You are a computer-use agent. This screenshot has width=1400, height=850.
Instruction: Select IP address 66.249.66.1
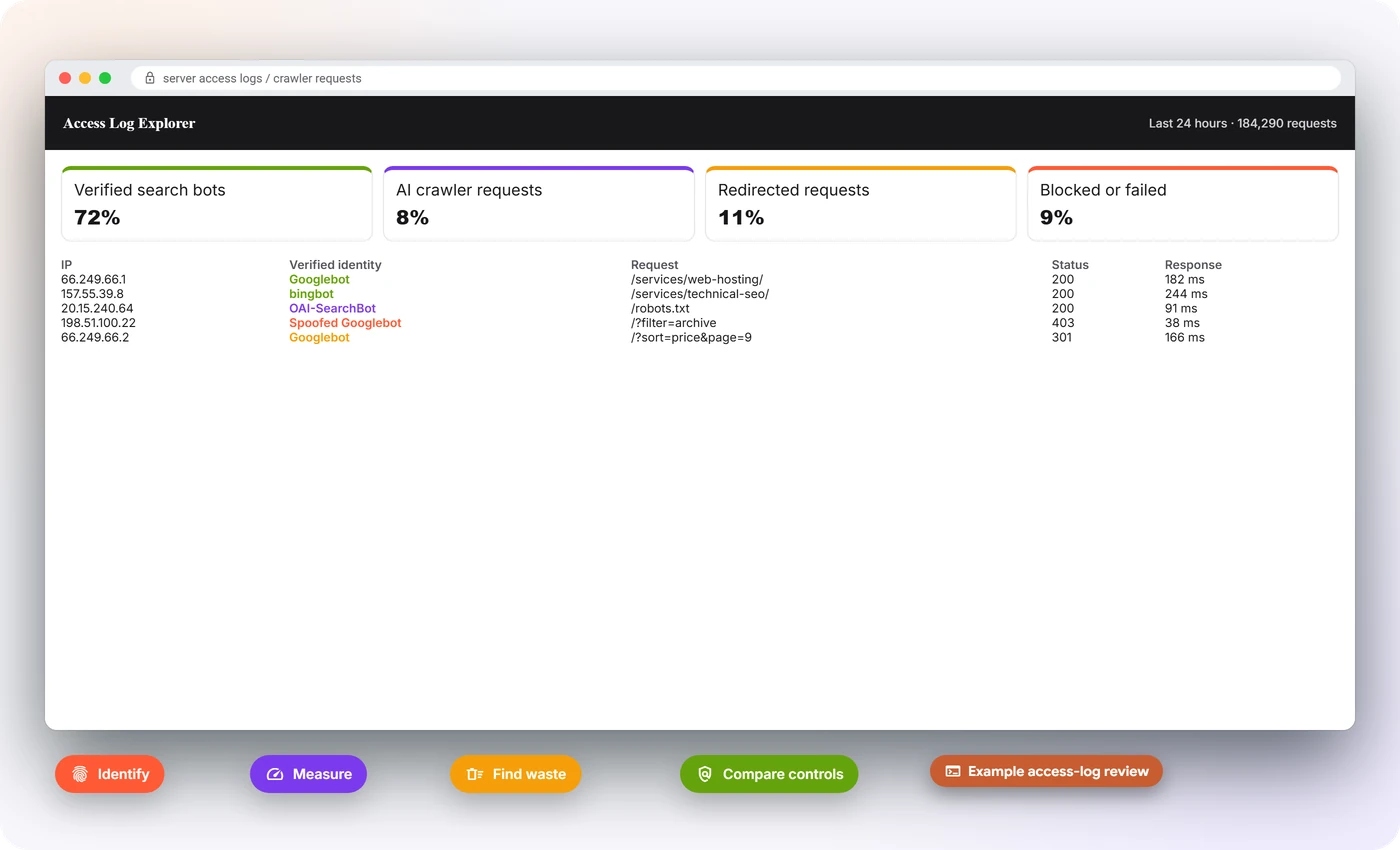point(94,280)
